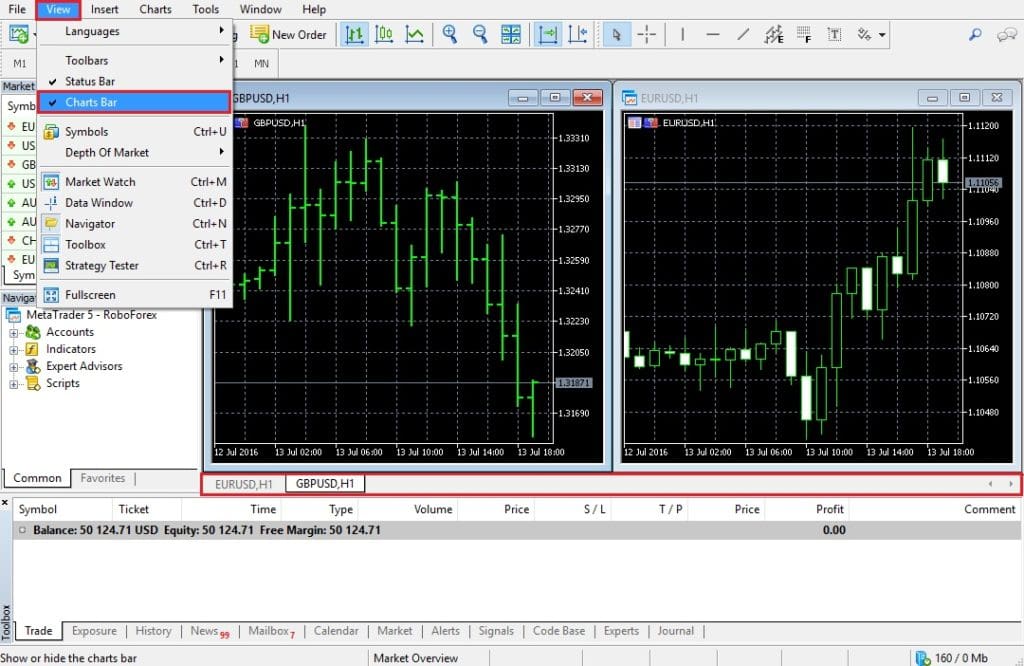Open the File menu
Image resolution: width=1024 pixels, height=666 pixels.
click(17, 9)
